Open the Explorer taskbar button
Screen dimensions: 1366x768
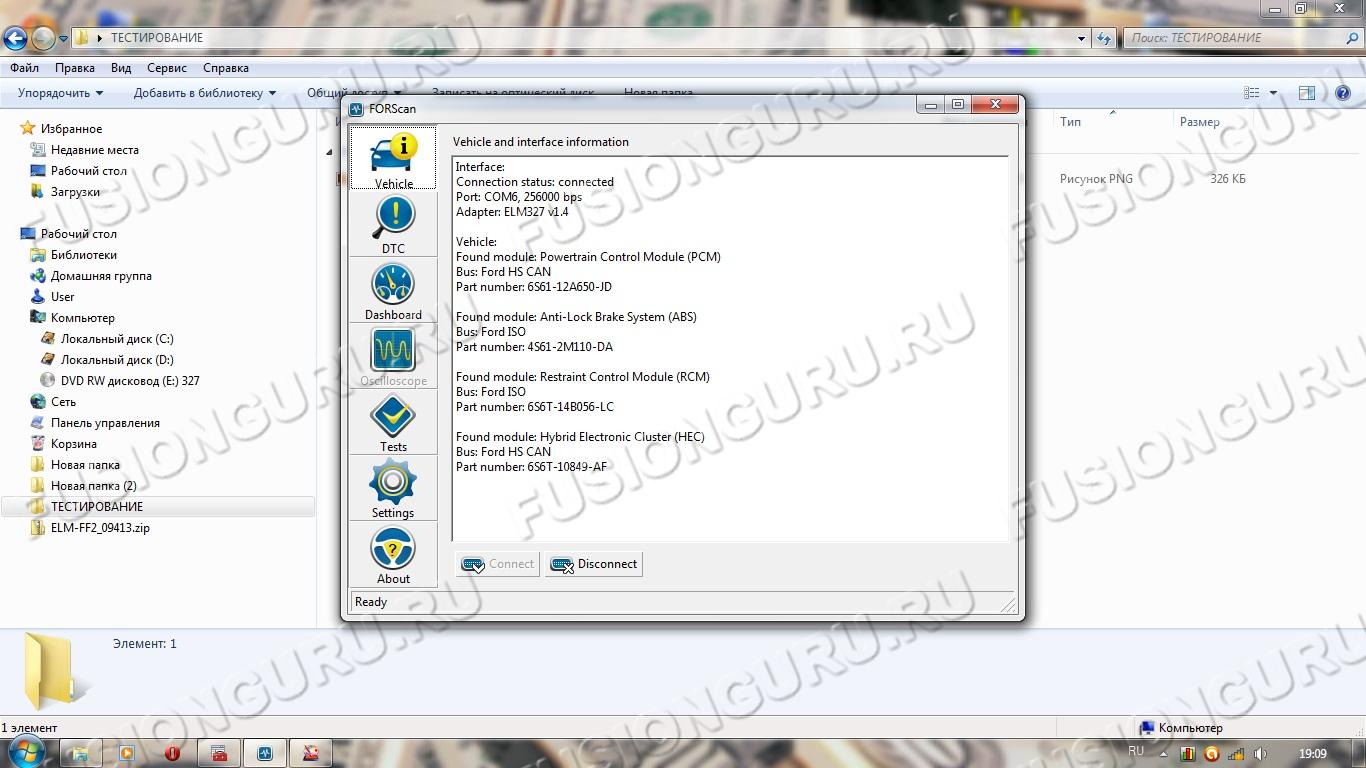80,753
